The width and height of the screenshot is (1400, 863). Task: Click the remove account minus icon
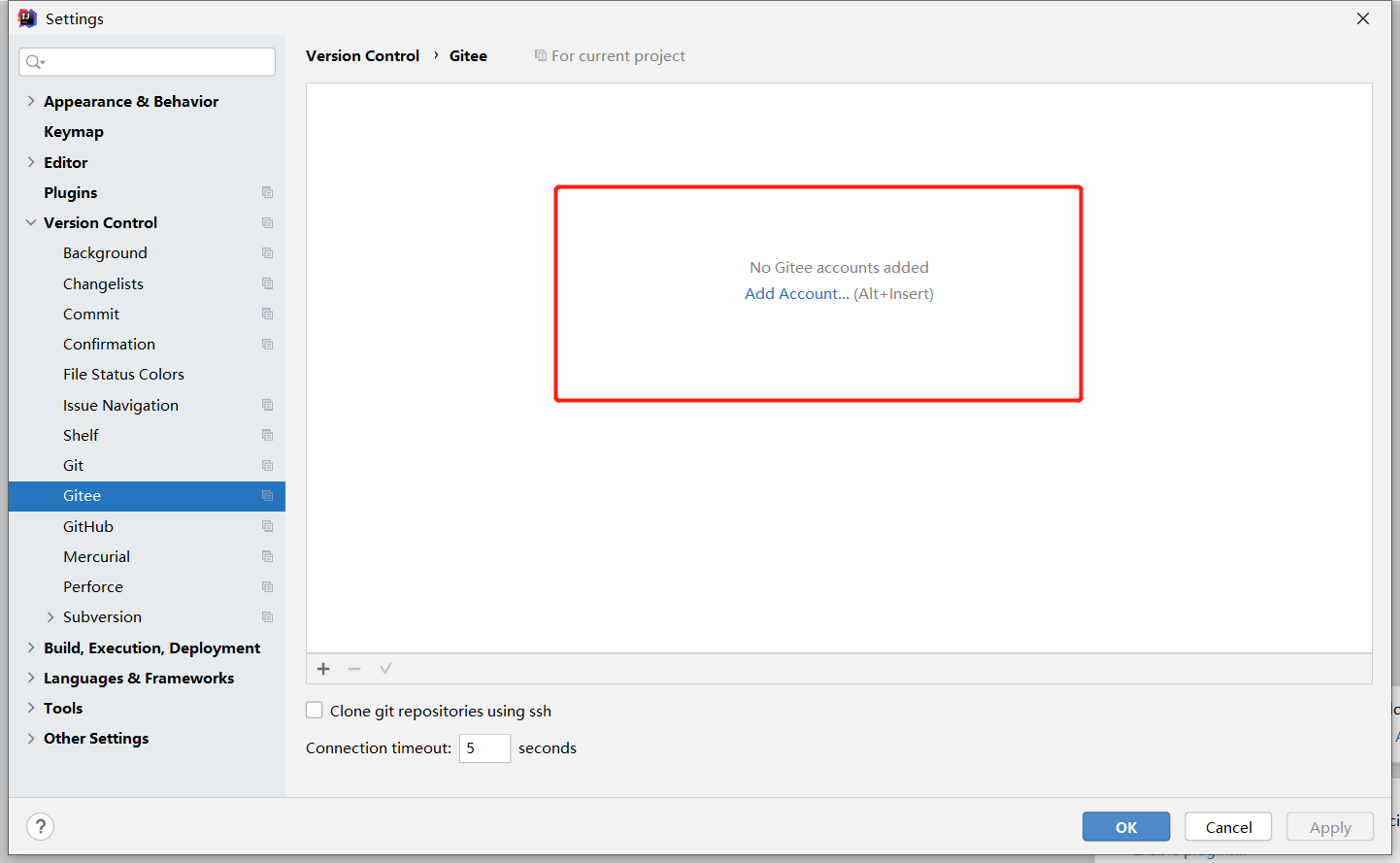(354, 669)
